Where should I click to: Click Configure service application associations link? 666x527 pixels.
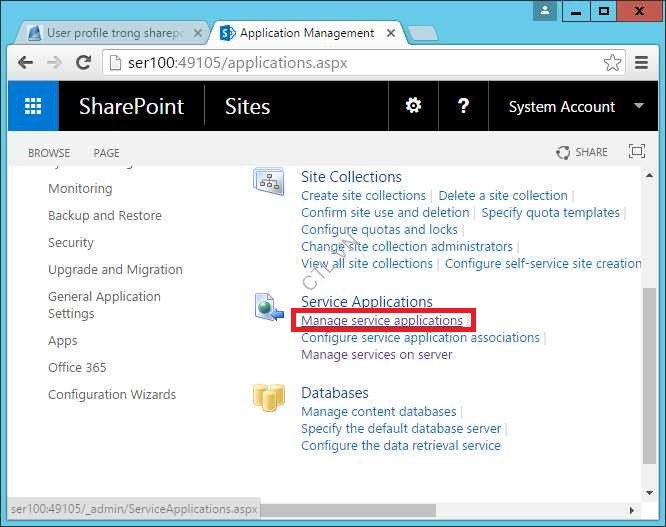point(420,338)
